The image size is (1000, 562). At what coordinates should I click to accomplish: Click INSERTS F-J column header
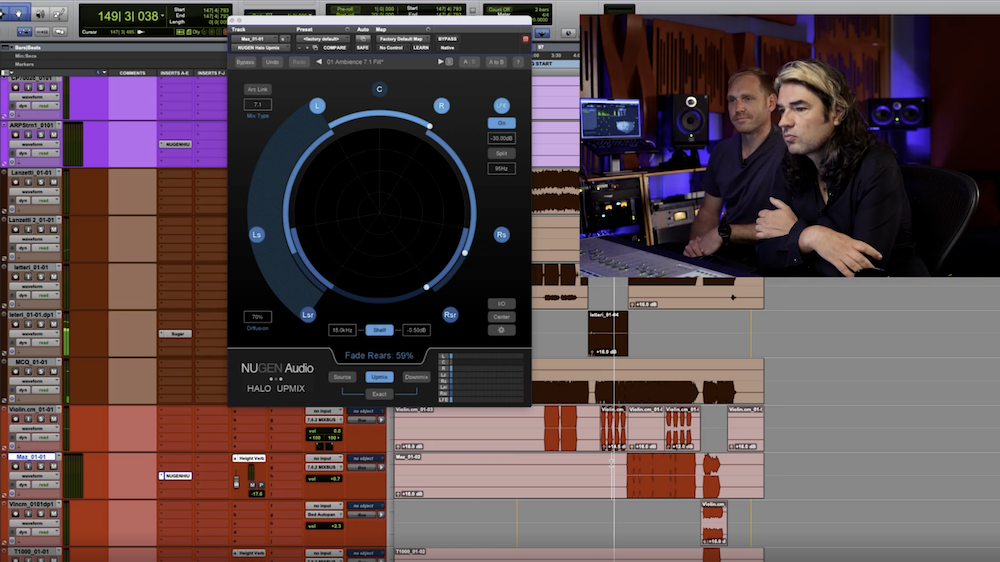[211, 73]
